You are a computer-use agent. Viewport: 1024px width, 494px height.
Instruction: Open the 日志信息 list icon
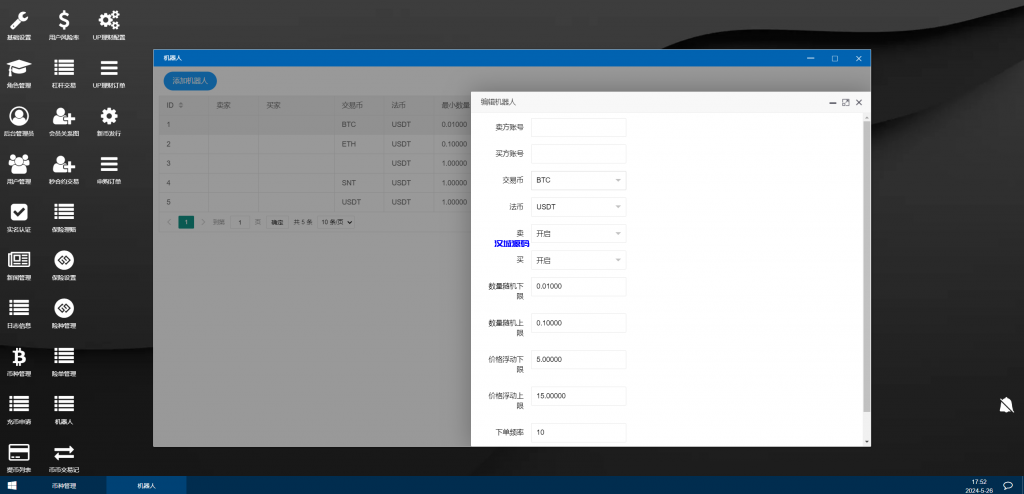point(19,308)
